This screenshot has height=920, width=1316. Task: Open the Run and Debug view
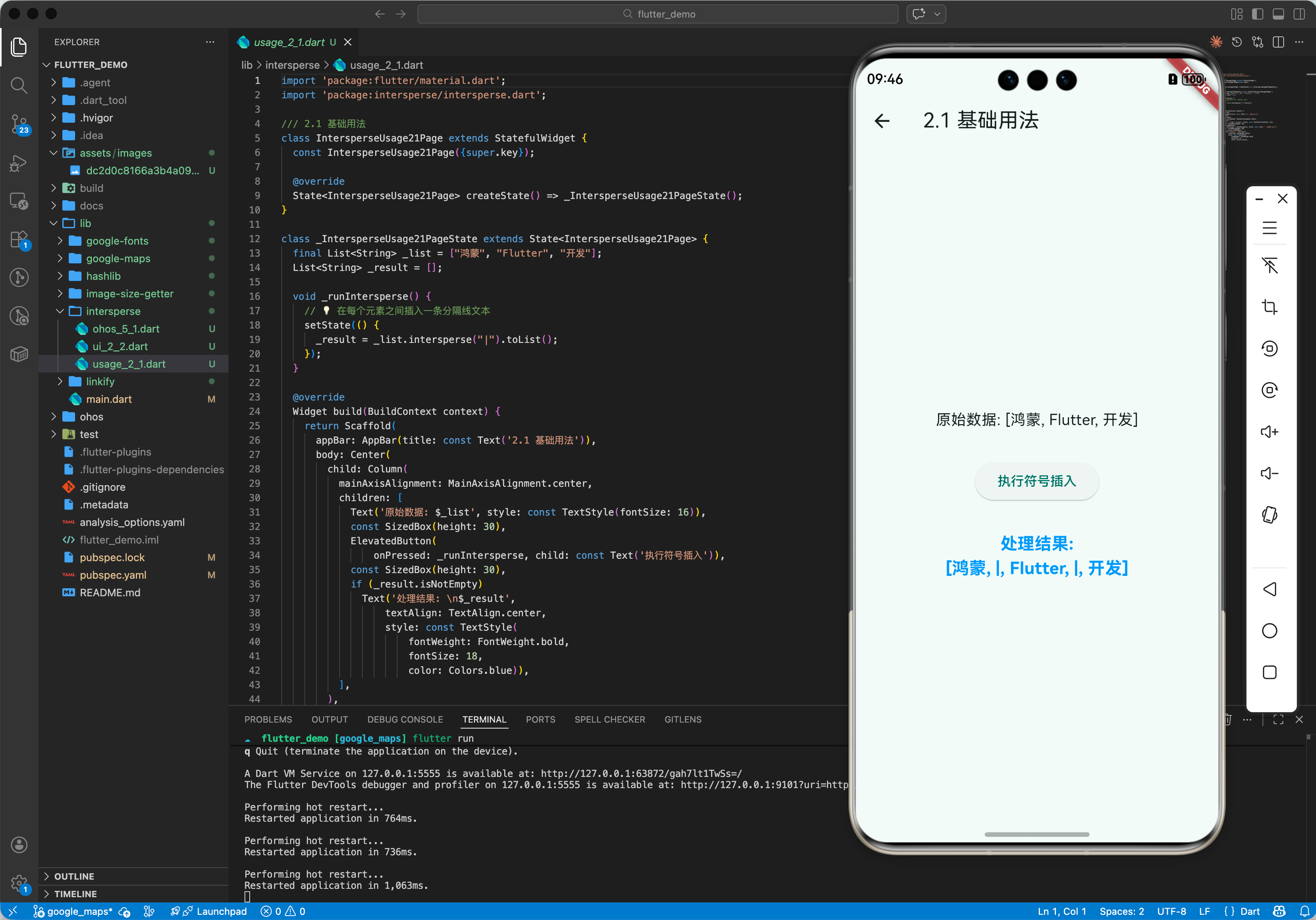[x=19, y=163]
